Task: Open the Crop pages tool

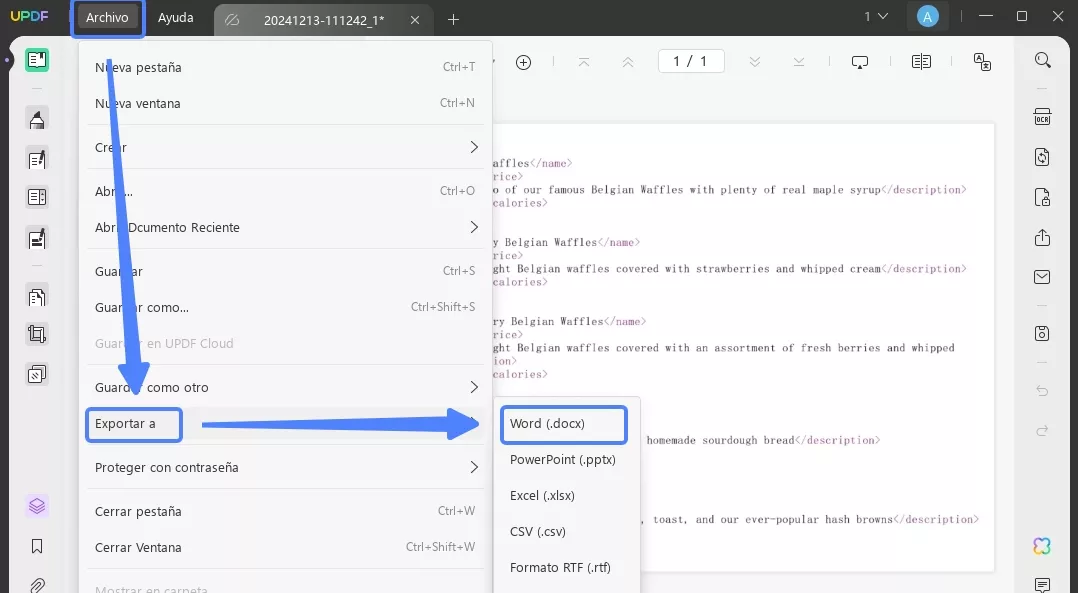Action: click(36, 335)
